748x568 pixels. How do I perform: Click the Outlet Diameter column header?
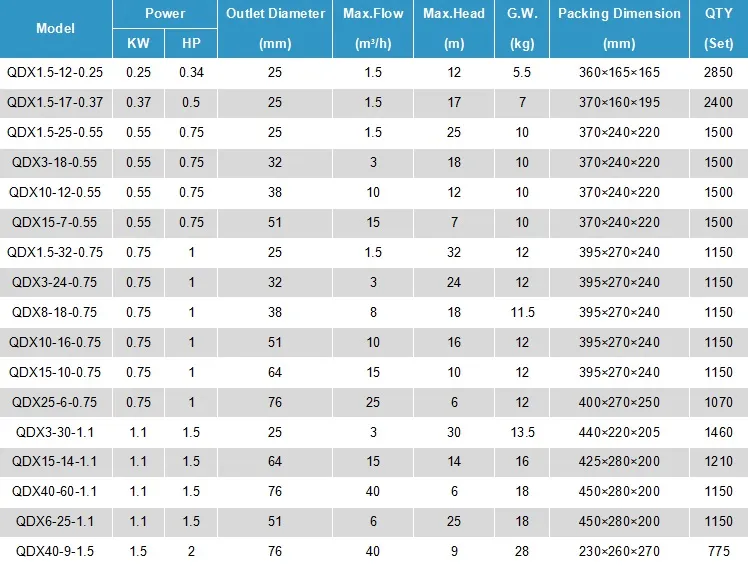pyautogui.click(x=275, y=28)
